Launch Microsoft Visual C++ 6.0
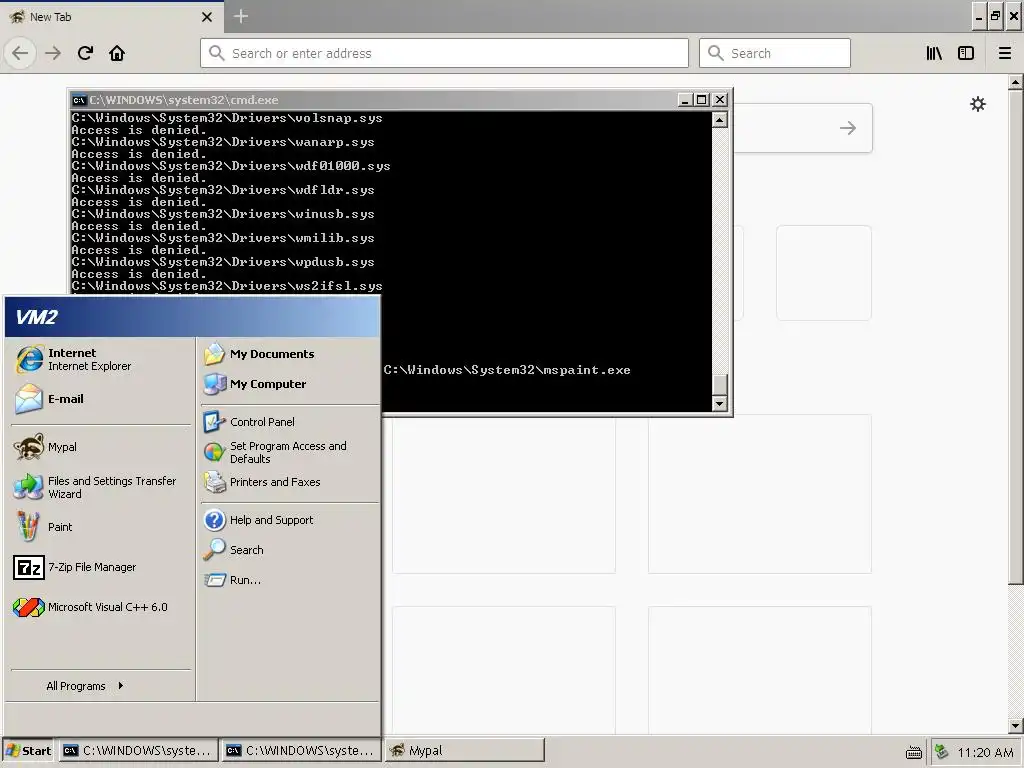 point(101,607)
